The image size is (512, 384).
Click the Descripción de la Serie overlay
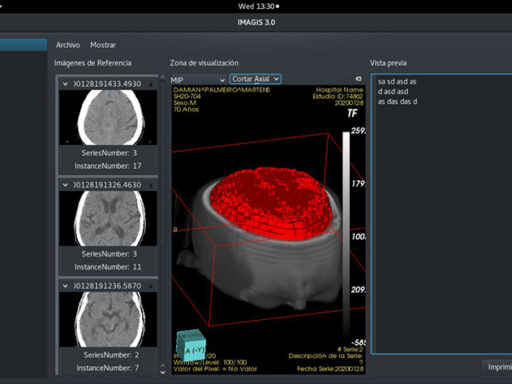coord(326,356)
